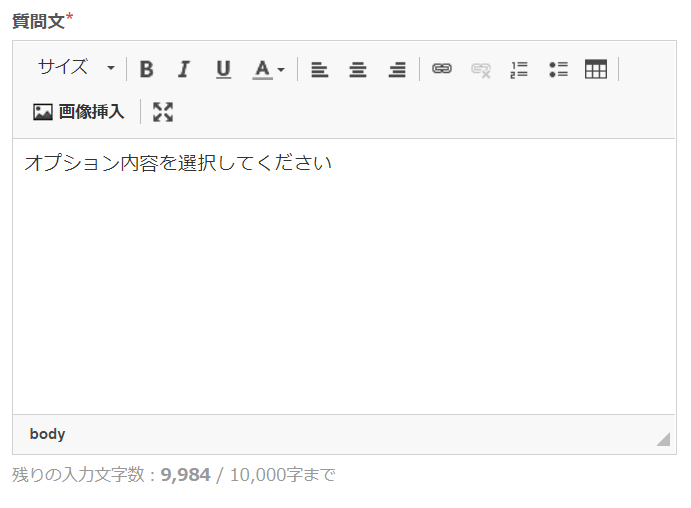Insert a numbered list
The image size is (691, 508).
pyautogui.click(x=519, y=69)
